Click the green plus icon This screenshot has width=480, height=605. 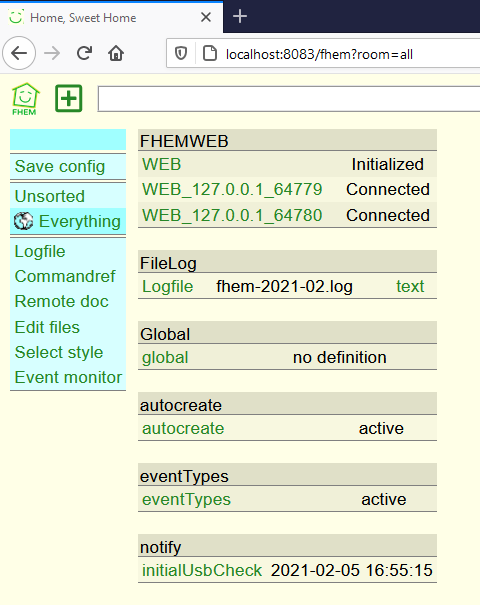click(x=69, y=98)
